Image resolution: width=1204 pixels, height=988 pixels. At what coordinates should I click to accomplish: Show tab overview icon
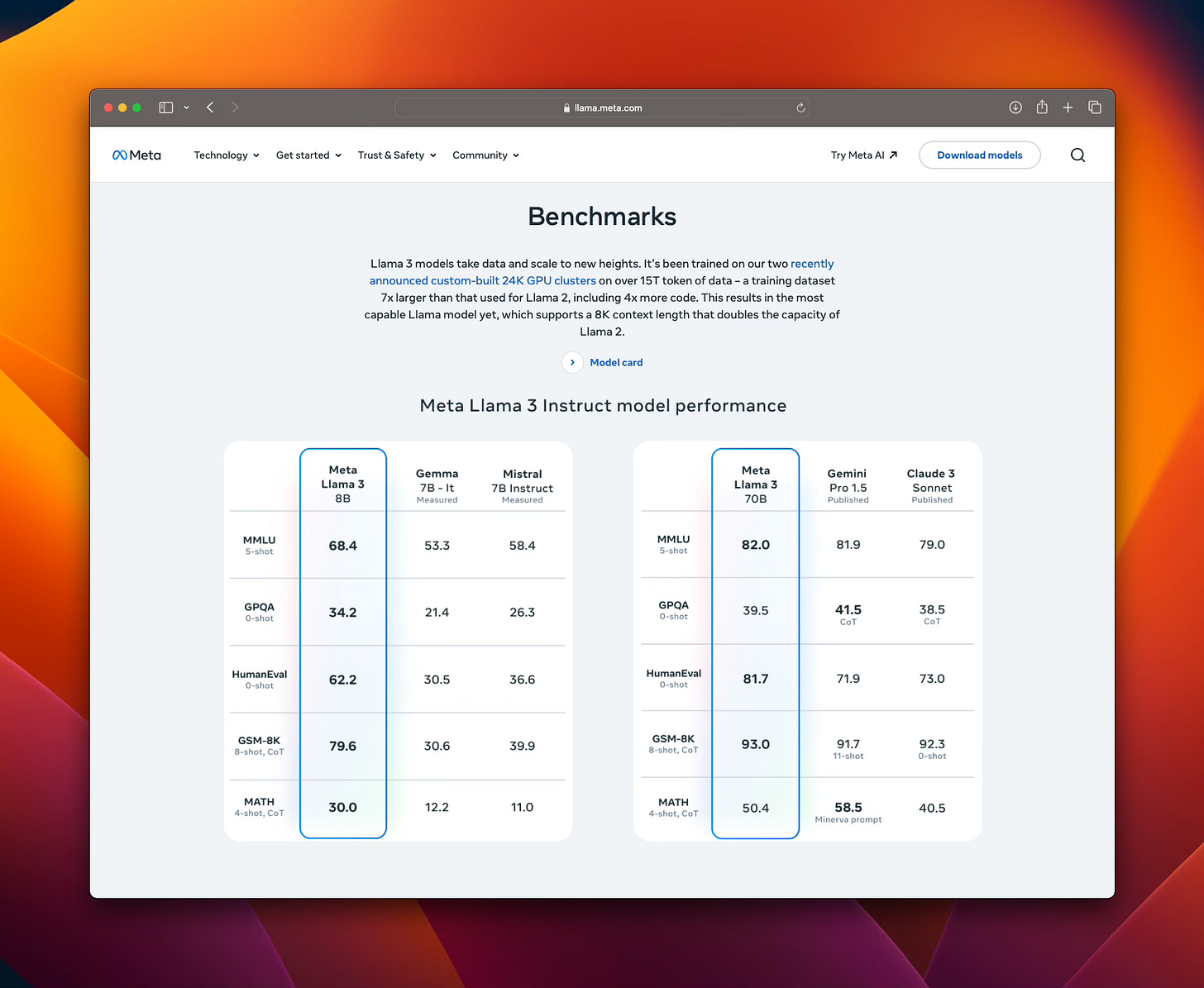click(1095, 107)
